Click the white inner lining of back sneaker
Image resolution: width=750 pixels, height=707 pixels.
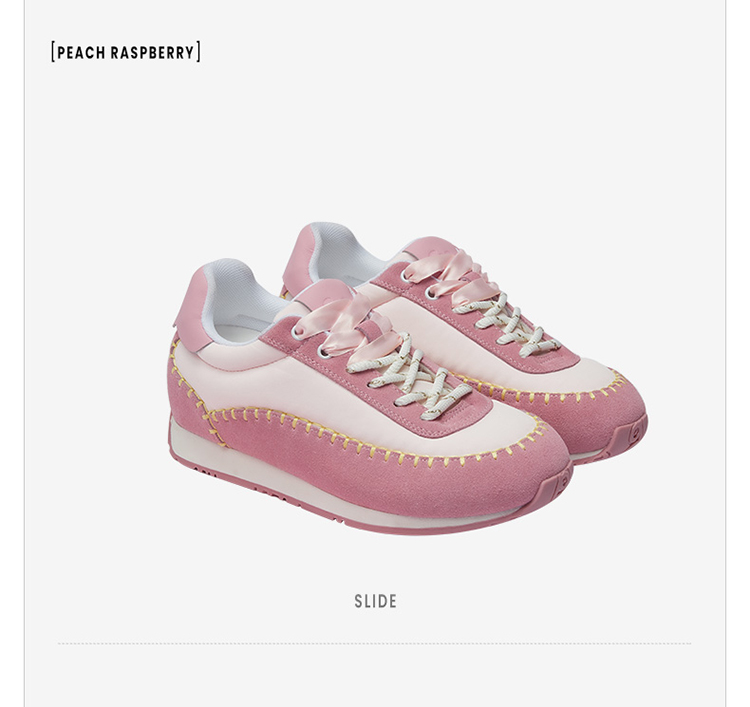tap(342, 254)
